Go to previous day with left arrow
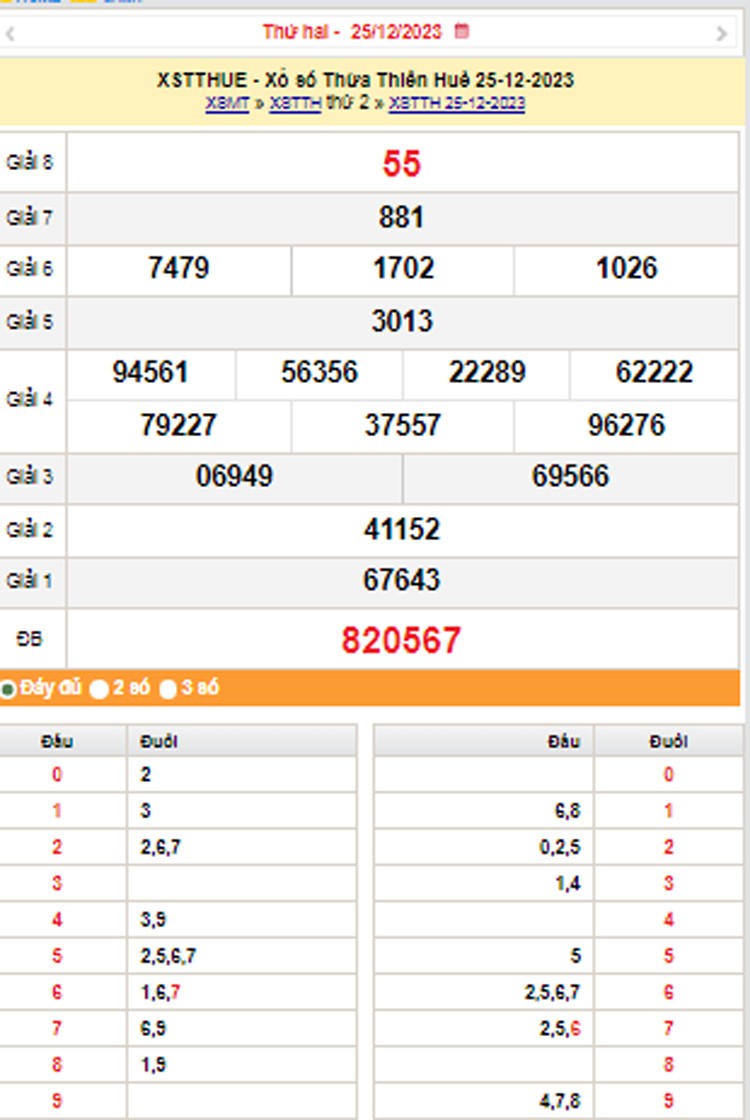750x1120 pixels. click(x=10, y=34)
